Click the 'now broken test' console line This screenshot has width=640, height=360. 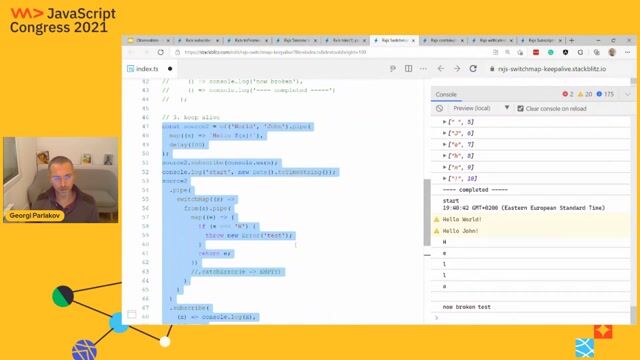tap(467, 307)
